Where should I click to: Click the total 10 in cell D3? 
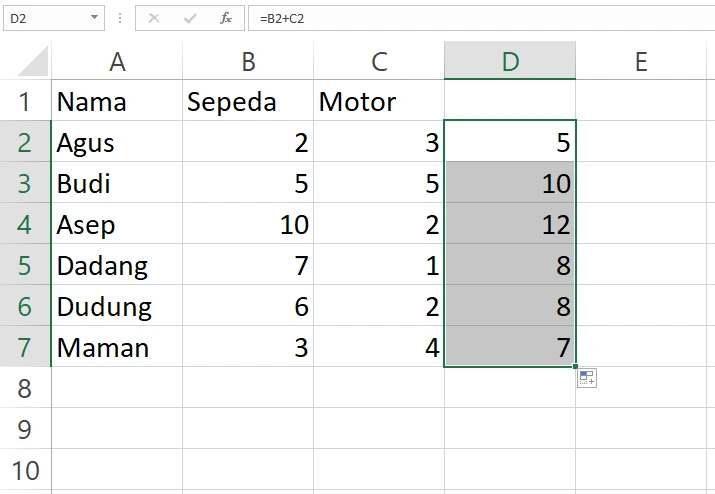[510, 183]
